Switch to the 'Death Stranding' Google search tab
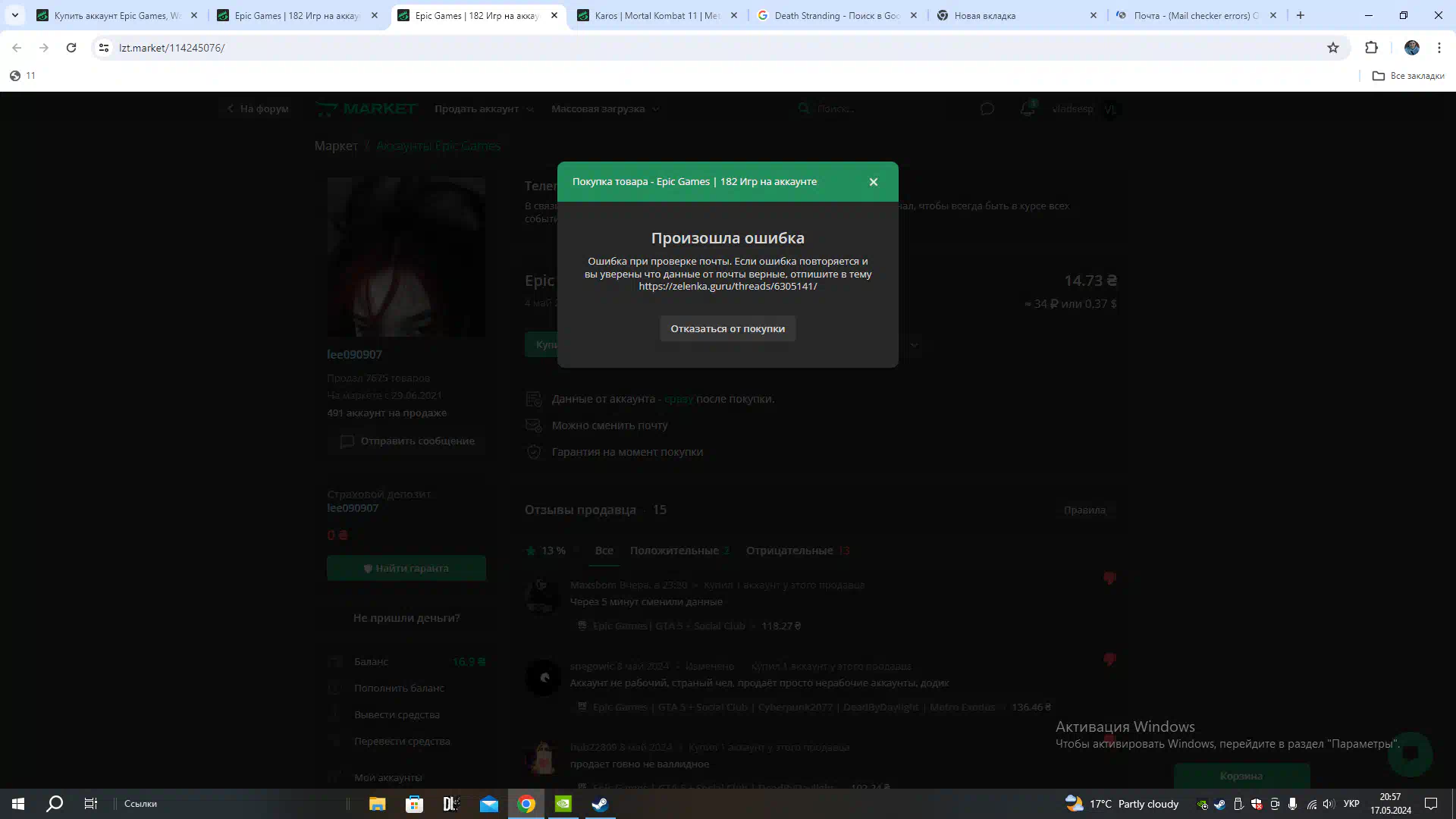This screenshot has height=819, width=1456. coord(837,15)
